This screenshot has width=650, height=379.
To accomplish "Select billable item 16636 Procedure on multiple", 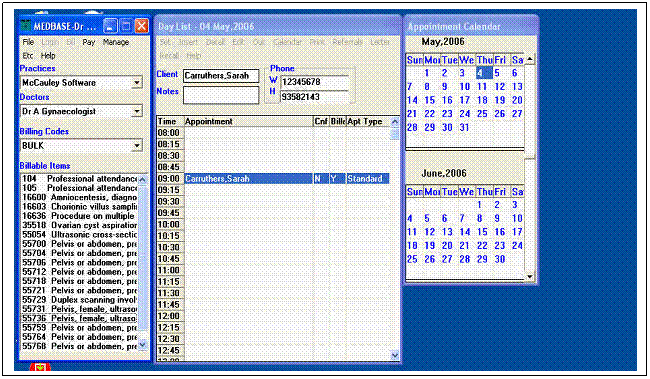I will [x=79, y=216].
